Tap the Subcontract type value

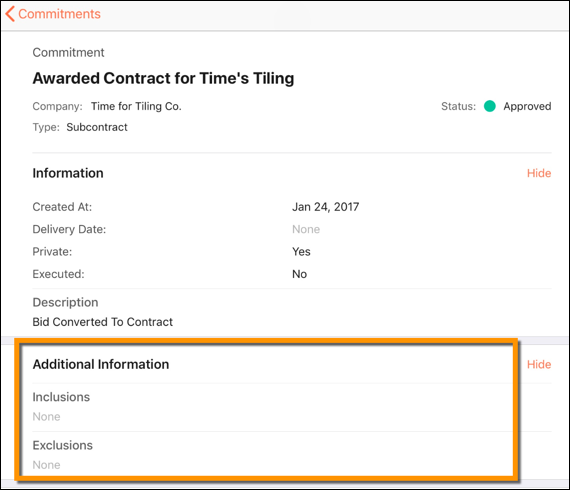97,127
